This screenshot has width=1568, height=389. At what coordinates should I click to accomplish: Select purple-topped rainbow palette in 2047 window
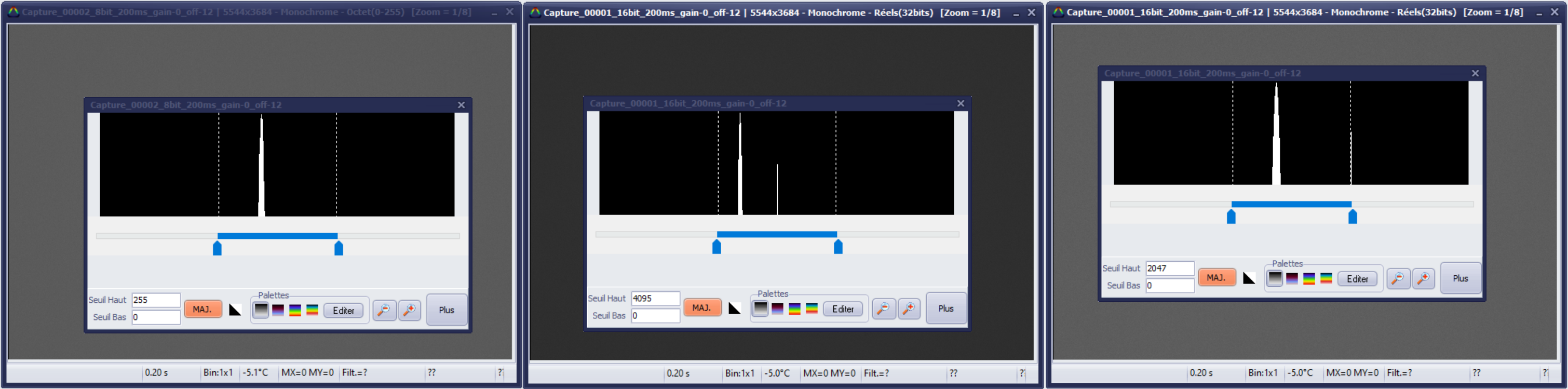(1309, 279)
